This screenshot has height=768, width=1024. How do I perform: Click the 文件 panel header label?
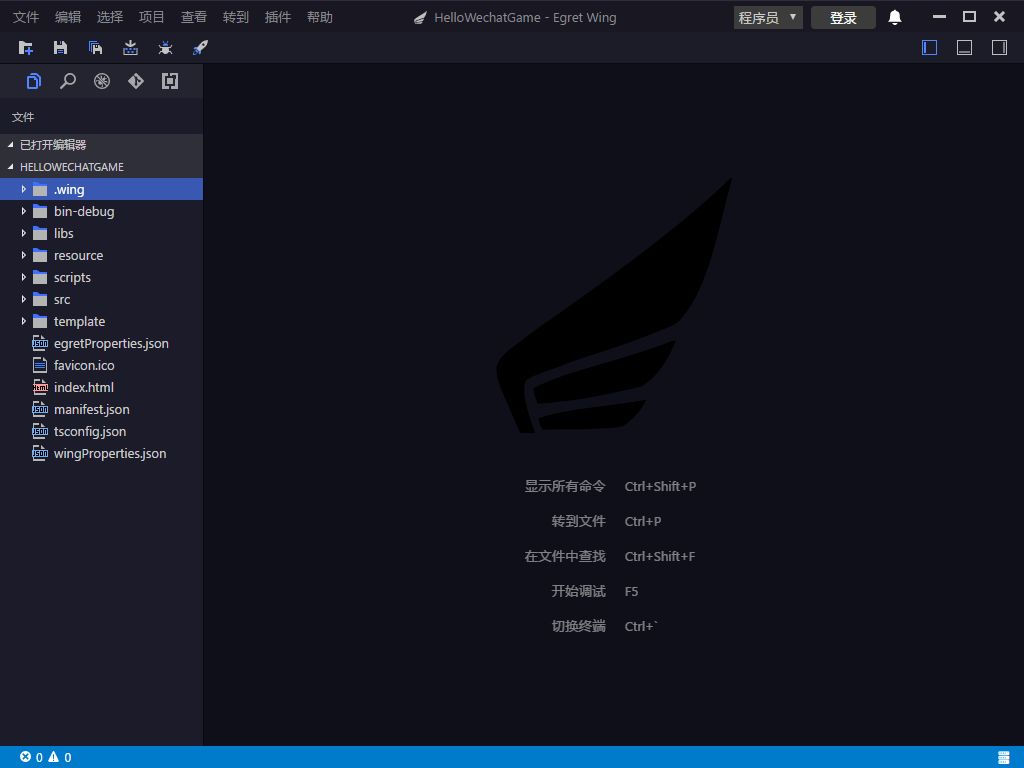(23, 117)
